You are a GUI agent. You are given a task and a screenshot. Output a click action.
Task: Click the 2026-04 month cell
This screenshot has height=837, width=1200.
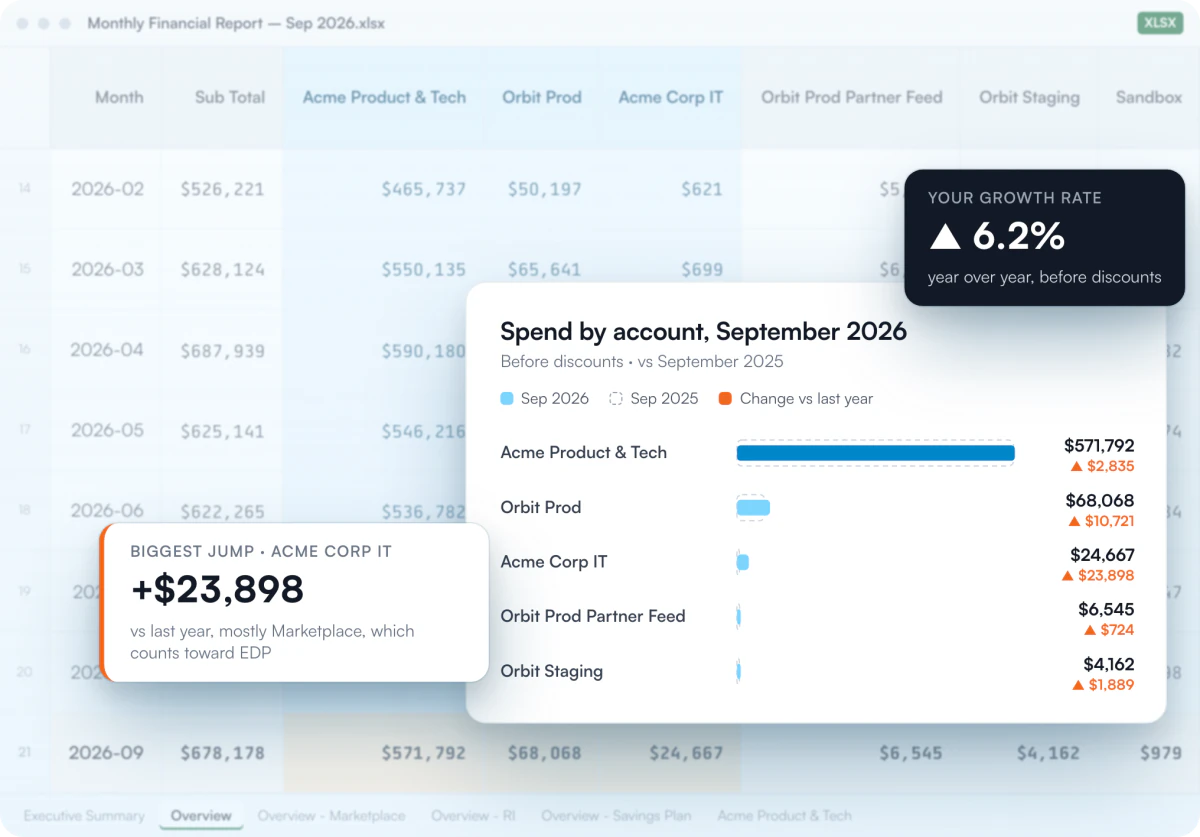pos(107,350)
